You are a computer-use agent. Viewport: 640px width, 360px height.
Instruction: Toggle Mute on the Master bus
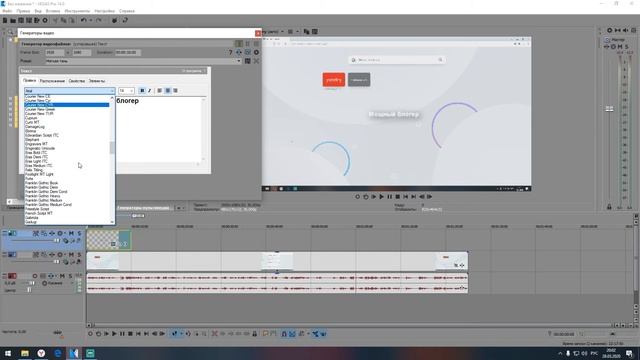click(x=620, y=47)
